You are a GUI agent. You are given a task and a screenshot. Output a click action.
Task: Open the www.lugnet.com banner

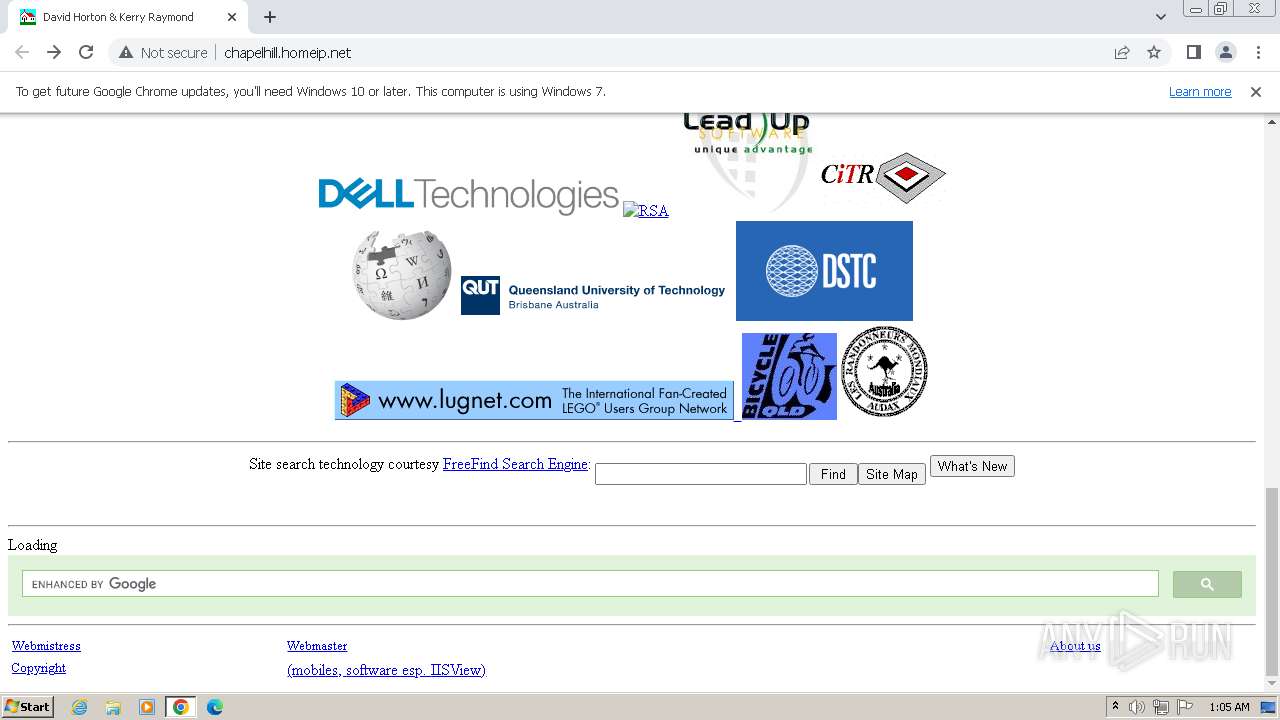(534, 400)
